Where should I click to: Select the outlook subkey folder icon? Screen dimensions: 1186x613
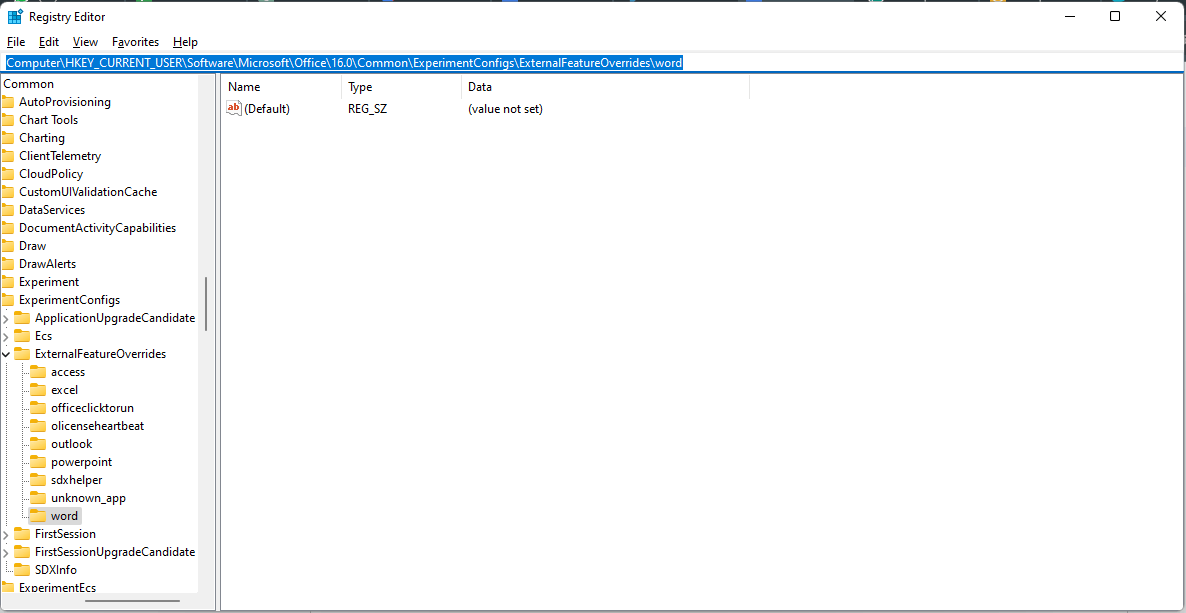(38, 443)
